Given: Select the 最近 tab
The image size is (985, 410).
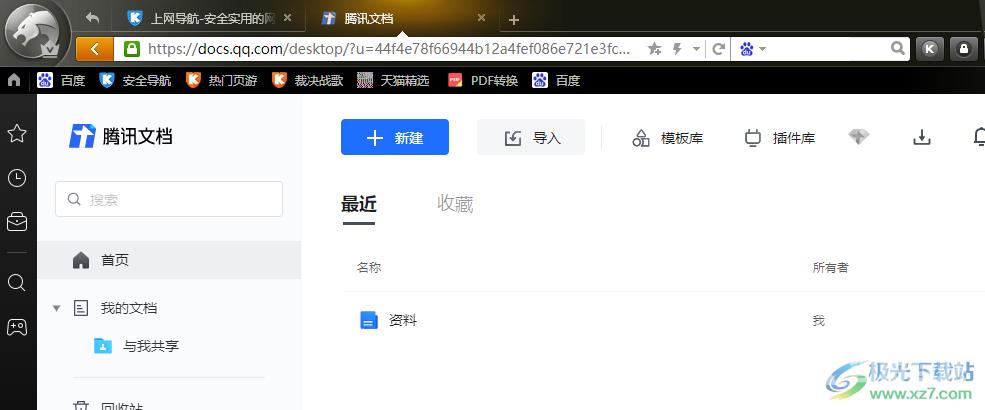Looking at the screenshot, I should (359, 204).
